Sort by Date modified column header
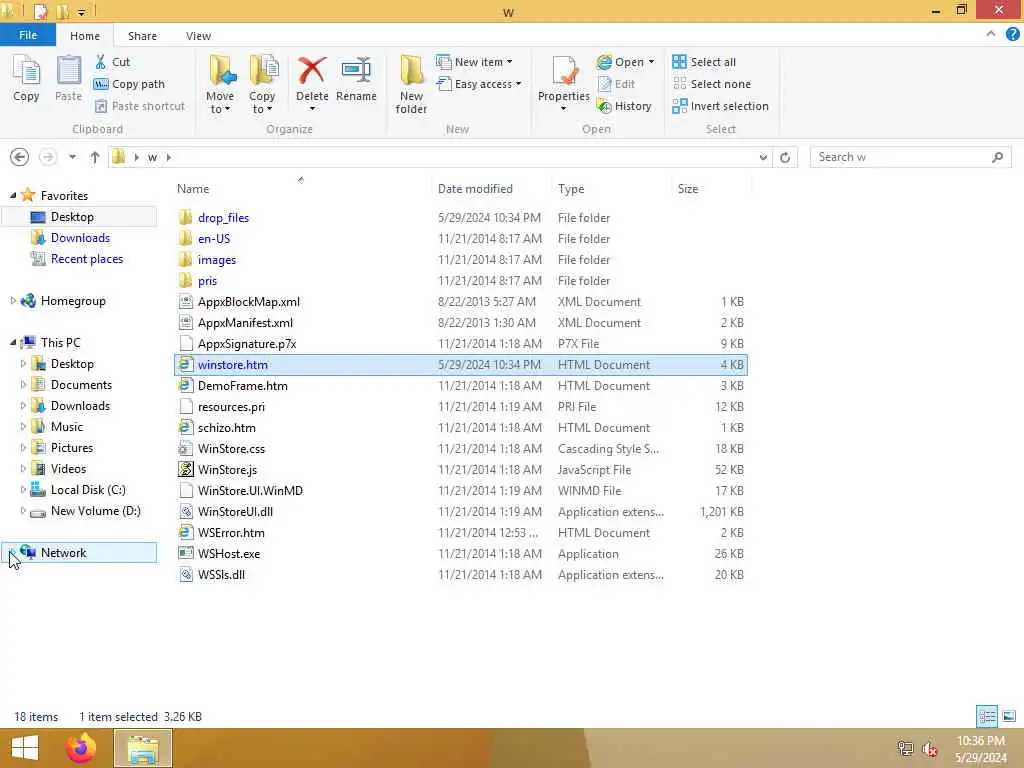 pyautogui.click(x=490, y=189)
